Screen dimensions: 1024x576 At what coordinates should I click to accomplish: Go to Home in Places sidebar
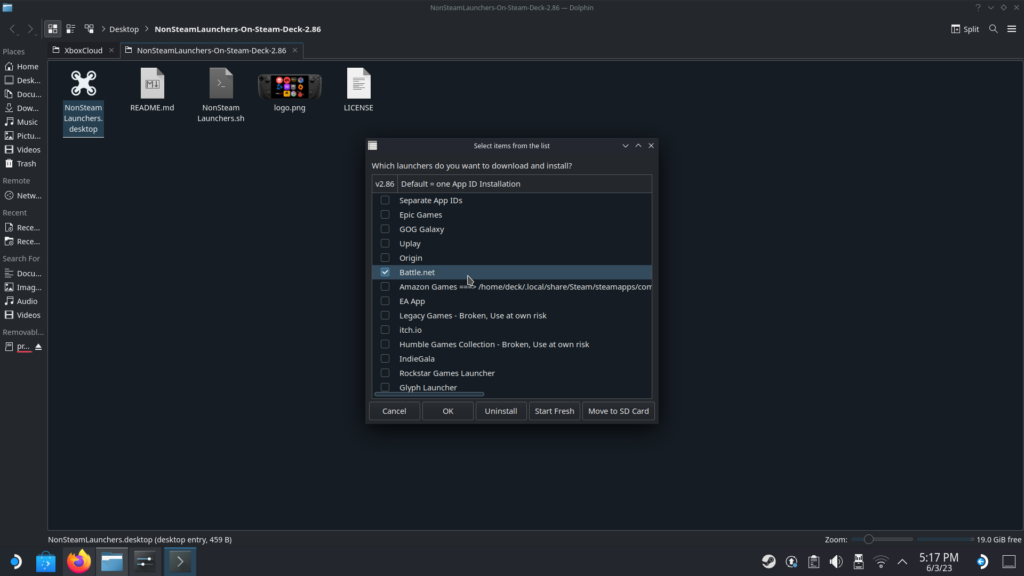tap(27, 67)
